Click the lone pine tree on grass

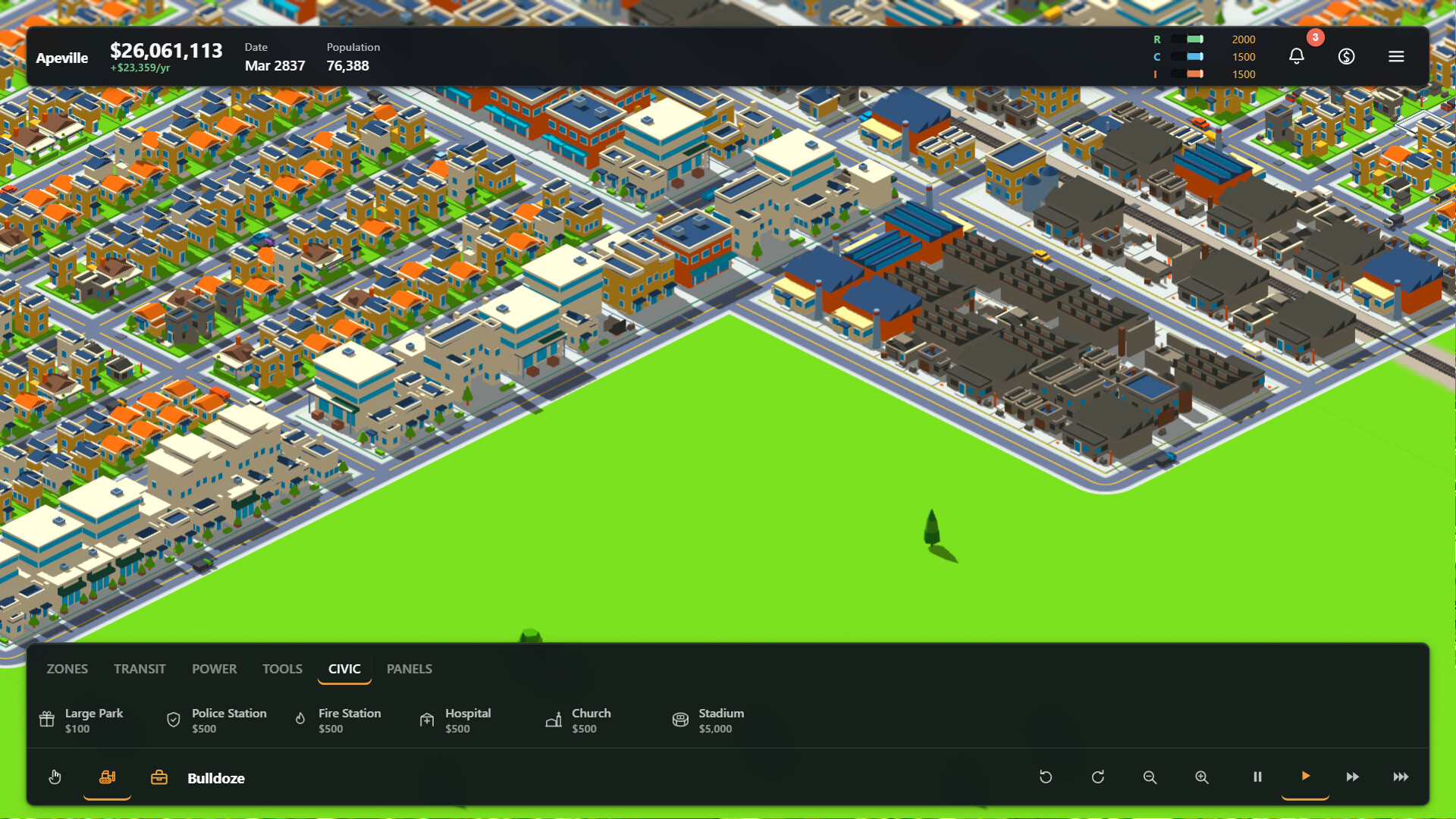pos(932,529)
